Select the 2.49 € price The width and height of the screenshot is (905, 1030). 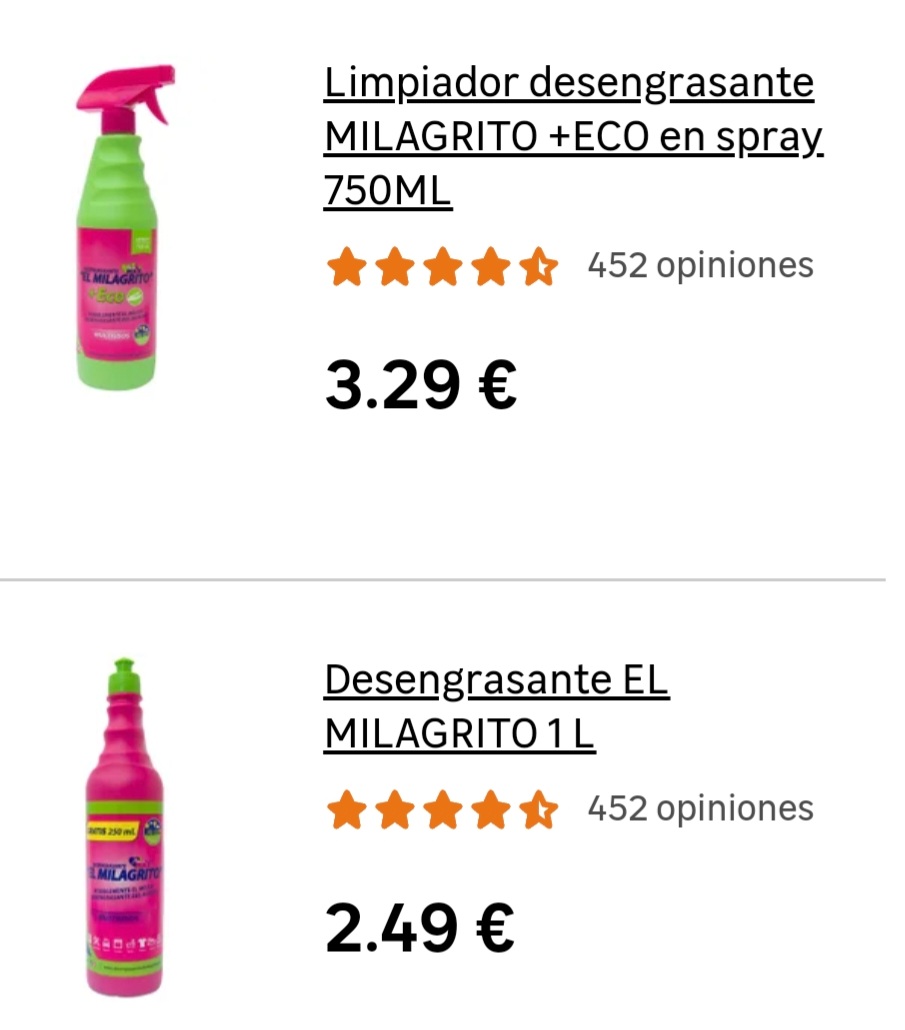420,928
